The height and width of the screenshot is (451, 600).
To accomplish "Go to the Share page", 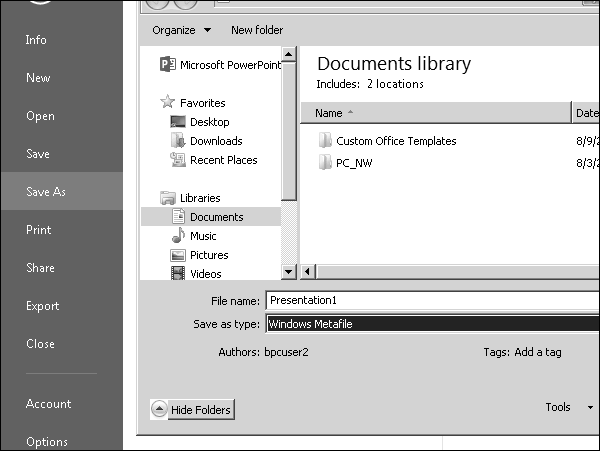I will (40, 267).
